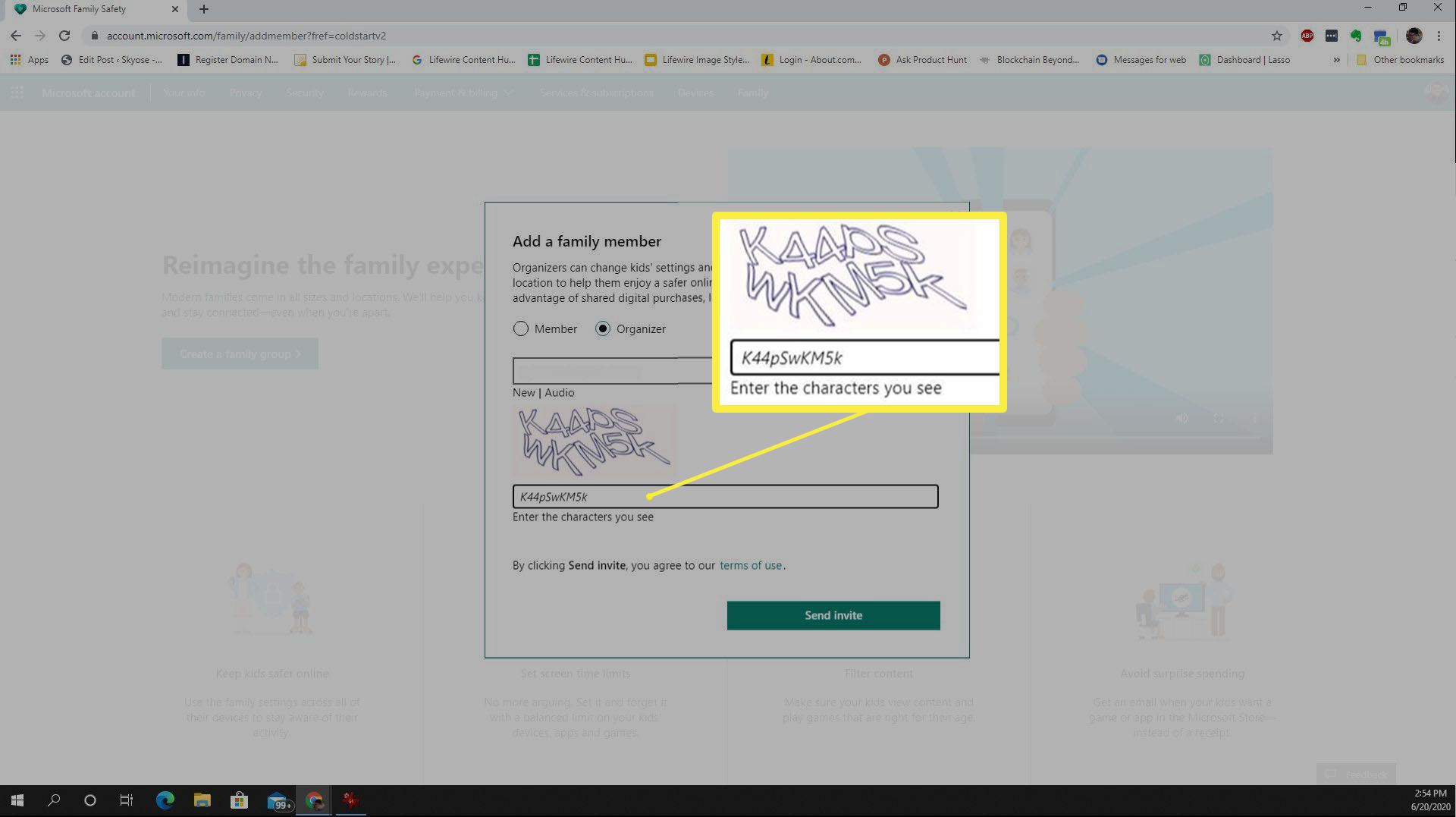Image resolution: width=1456 pixels, height=817 pixels.
Task: Open Task View on taskbar
Action: tap(127, 800)
